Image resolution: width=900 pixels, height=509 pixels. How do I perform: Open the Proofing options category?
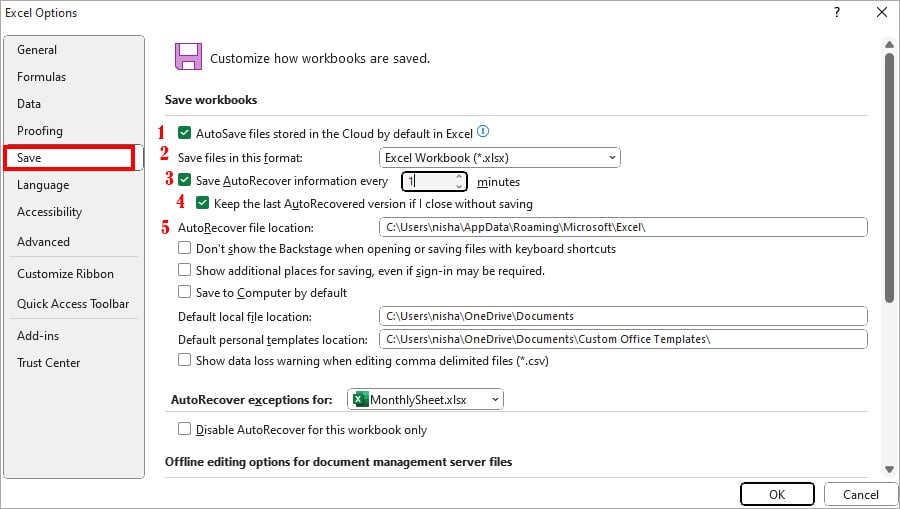pyautogui.click(x=40, y=131)
